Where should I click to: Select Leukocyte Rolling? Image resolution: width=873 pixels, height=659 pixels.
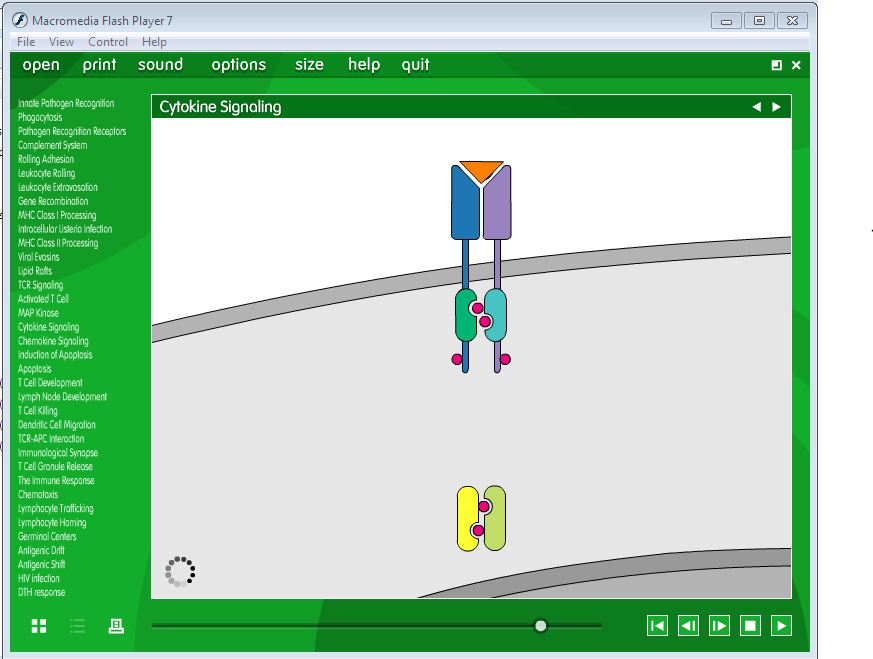coord(46,173)
